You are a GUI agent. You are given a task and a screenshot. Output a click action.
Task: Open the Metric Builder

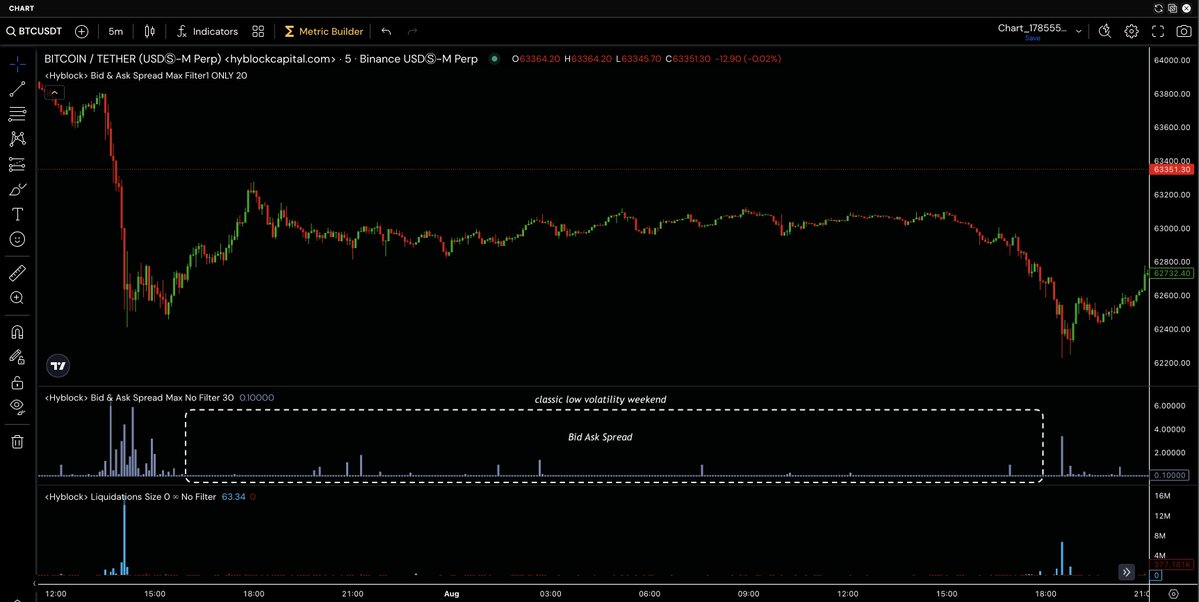[323, 31]
